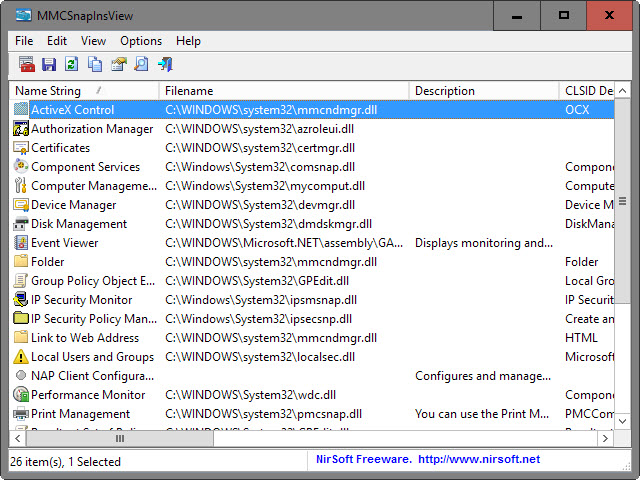Image resolution: width=640 pixels, height=480 pixels.
Task: Click the Properties toolbar icon
Action: [118, 64]
